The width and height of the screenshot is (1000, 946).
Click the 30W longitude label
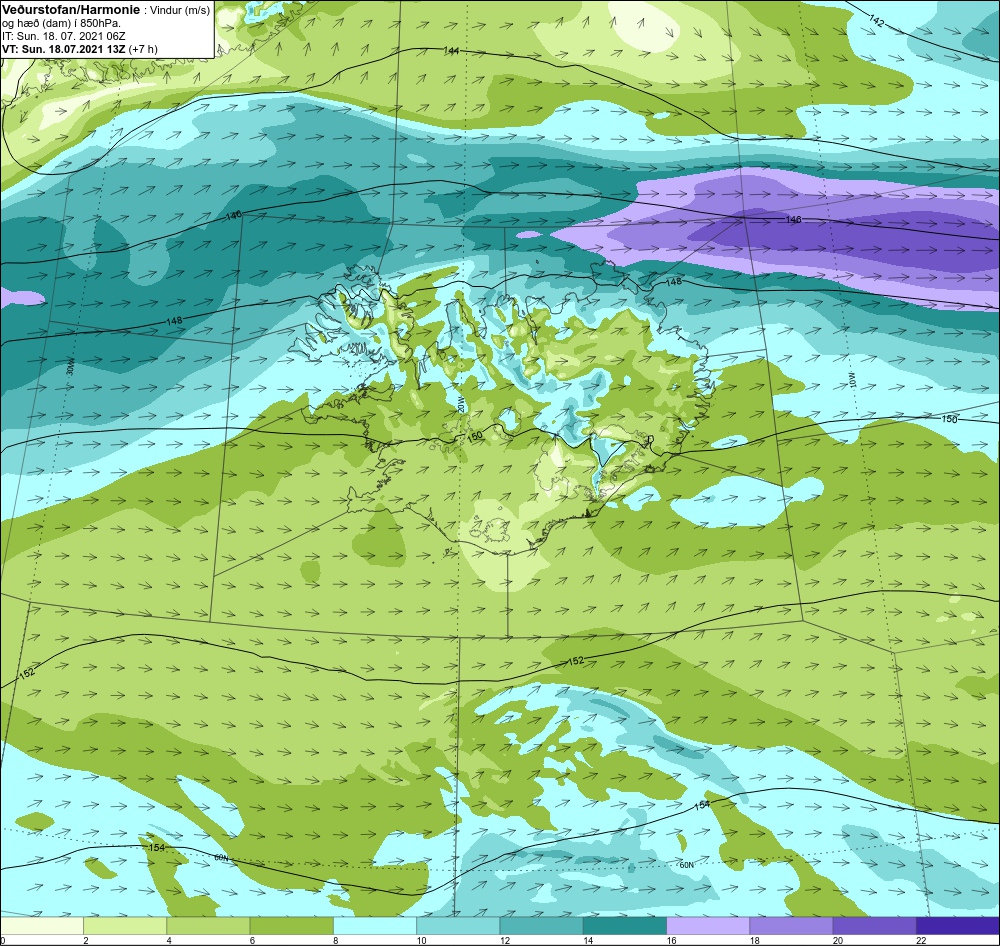click(70, 367)
